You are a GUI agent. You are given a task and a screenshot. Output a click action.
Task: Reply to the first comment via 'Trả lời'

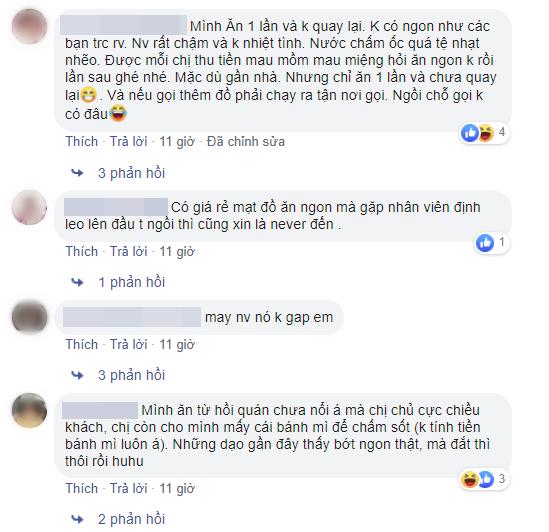tap(128, 142)
